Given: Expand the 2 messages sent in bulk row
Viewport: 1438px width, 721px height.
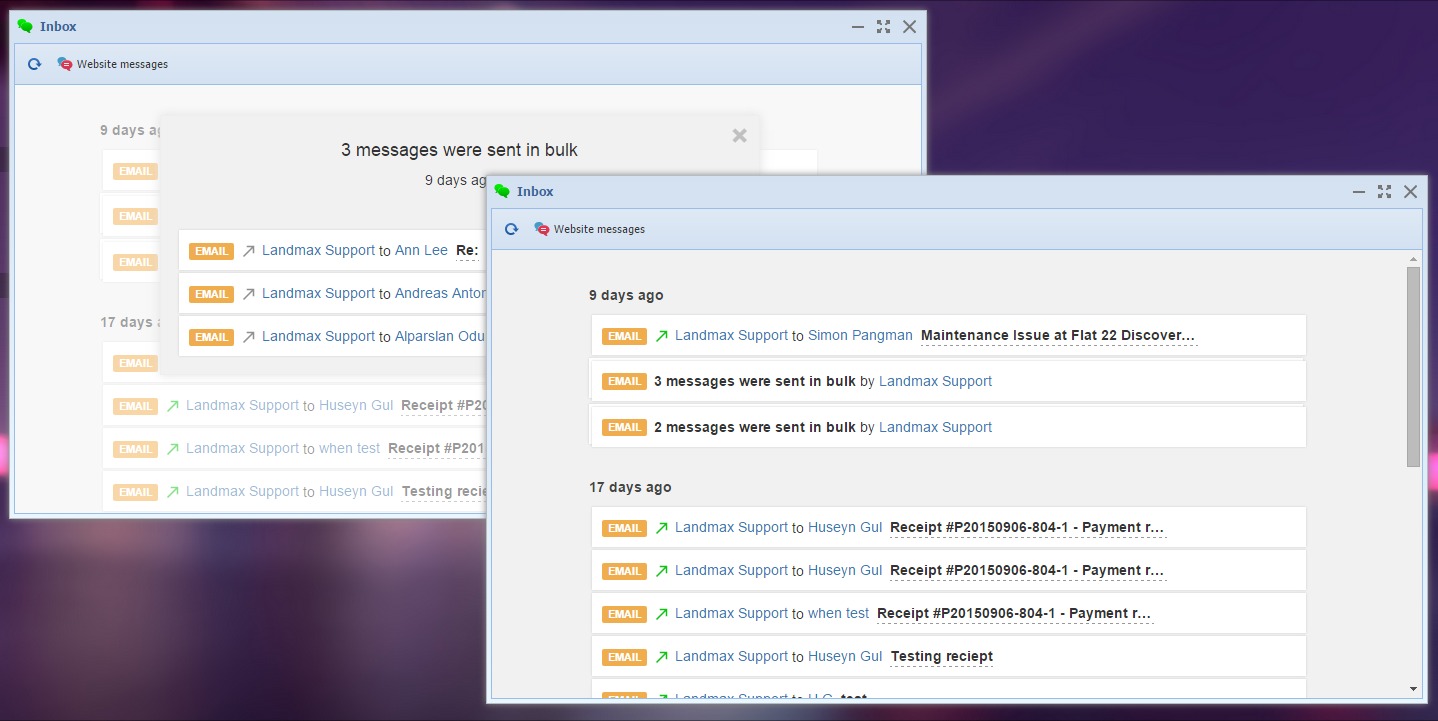Looking at the screenshot, I should click(x=754, y=427).
